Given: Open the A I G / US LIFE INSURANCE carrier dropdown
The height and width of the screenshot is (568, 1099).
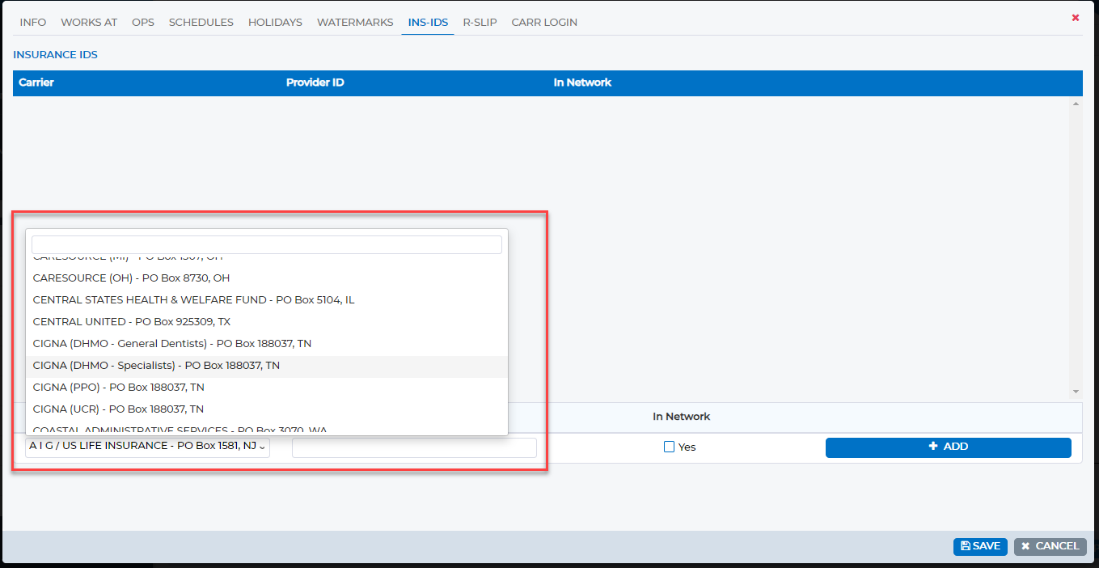Looking at the screenshot, I should point(147,447).
